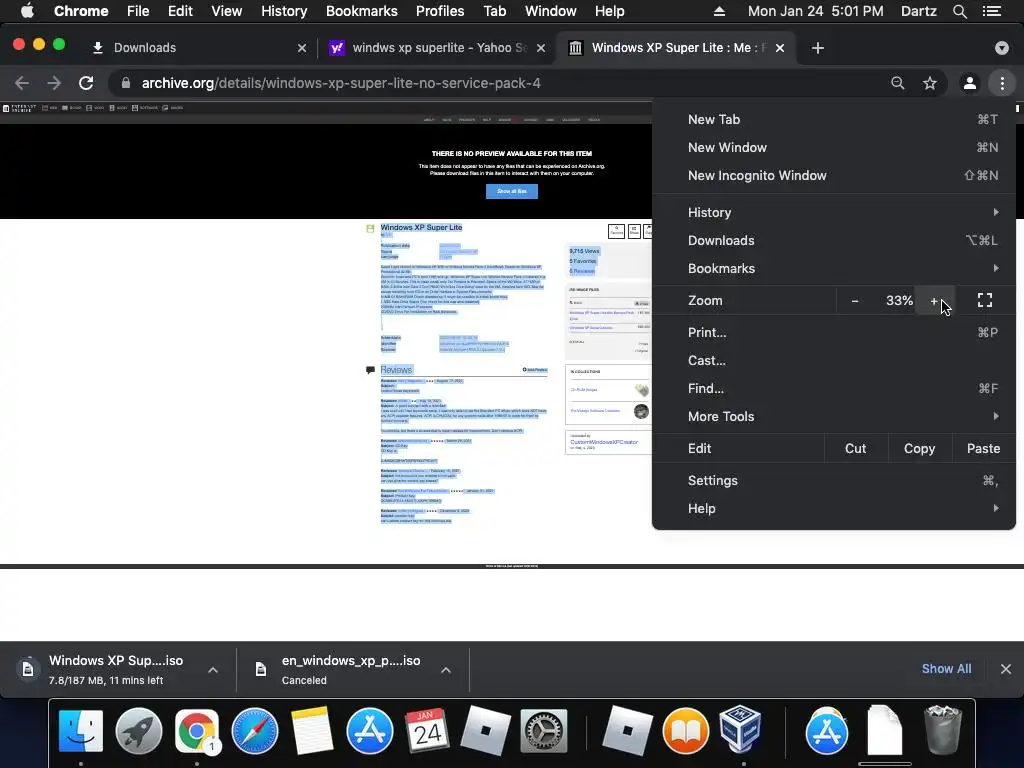The width and height of the screenshot is (1024, 768).
Task: Reload the archive.org page
Action: (x=86, y=83)
